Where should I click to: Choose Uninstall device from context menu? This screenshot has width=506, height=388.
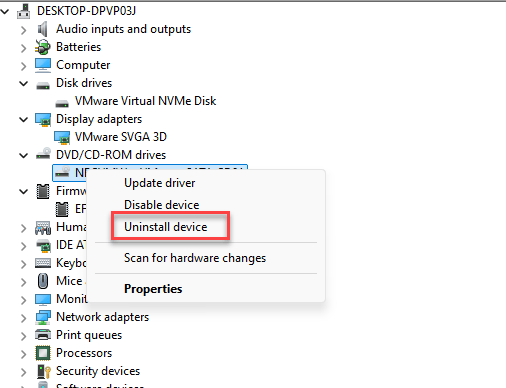[166, 227]
